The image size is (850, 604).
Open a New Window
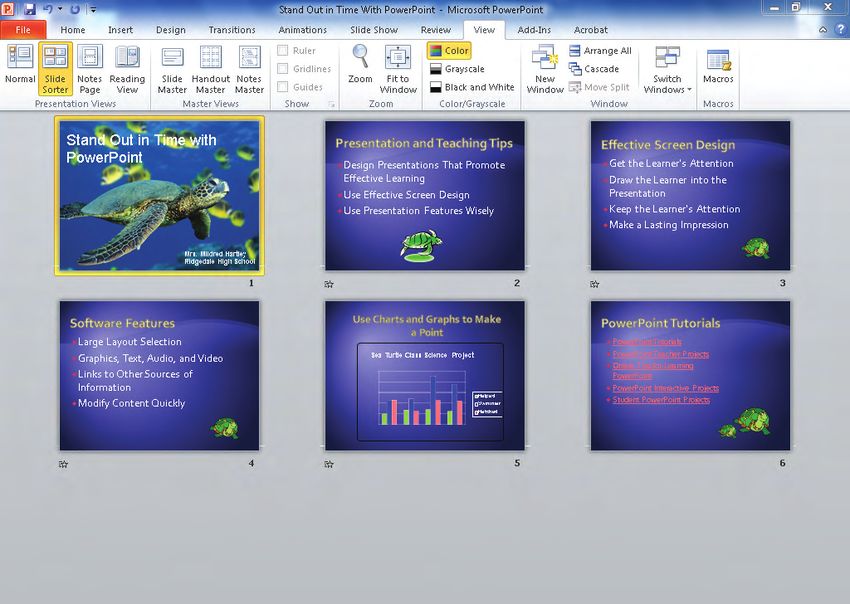pyautogui.click(x=545, y=69)
